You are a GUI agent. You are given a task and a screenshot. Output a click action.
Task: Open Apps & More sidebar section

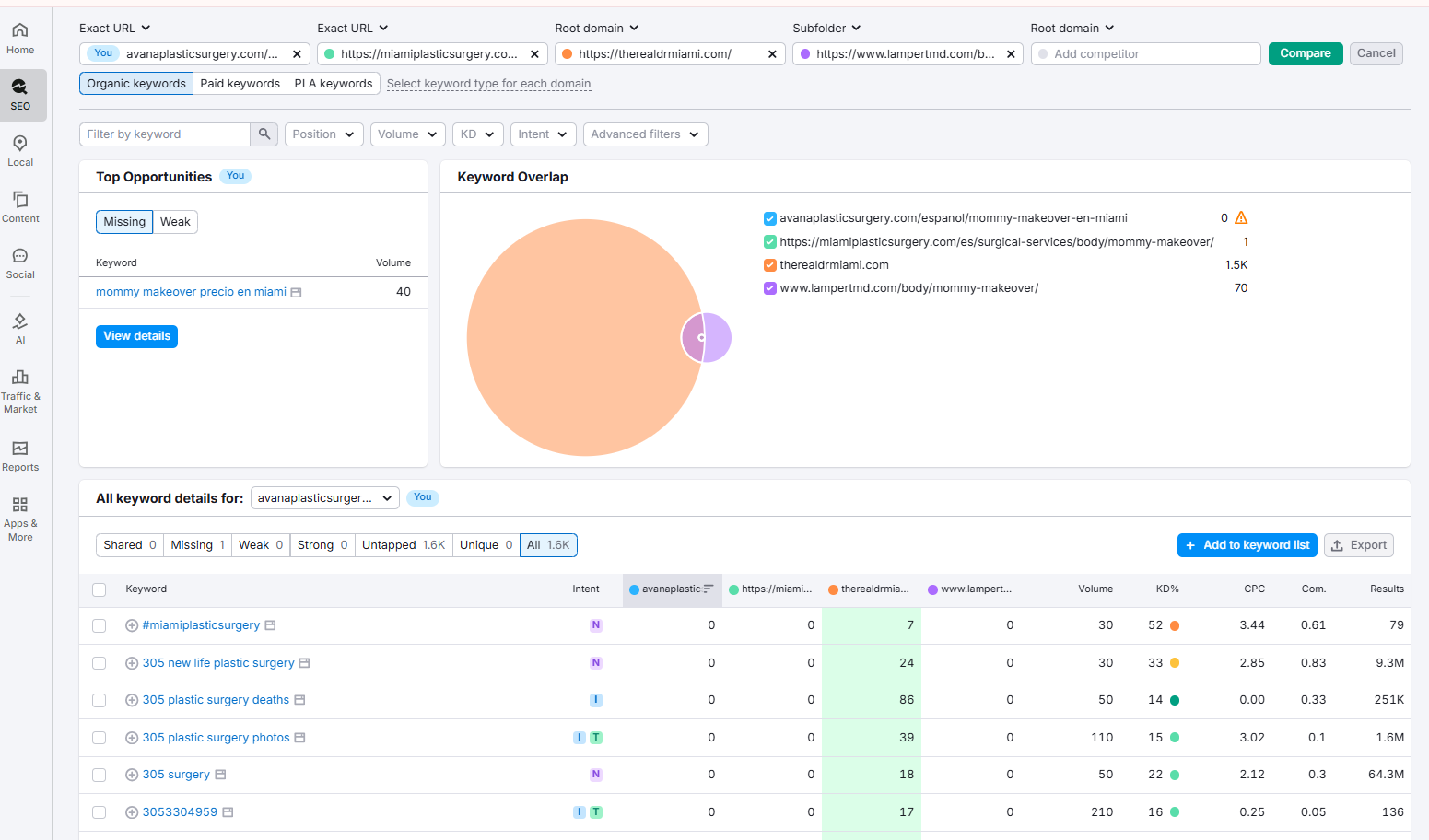coord(20,519)
